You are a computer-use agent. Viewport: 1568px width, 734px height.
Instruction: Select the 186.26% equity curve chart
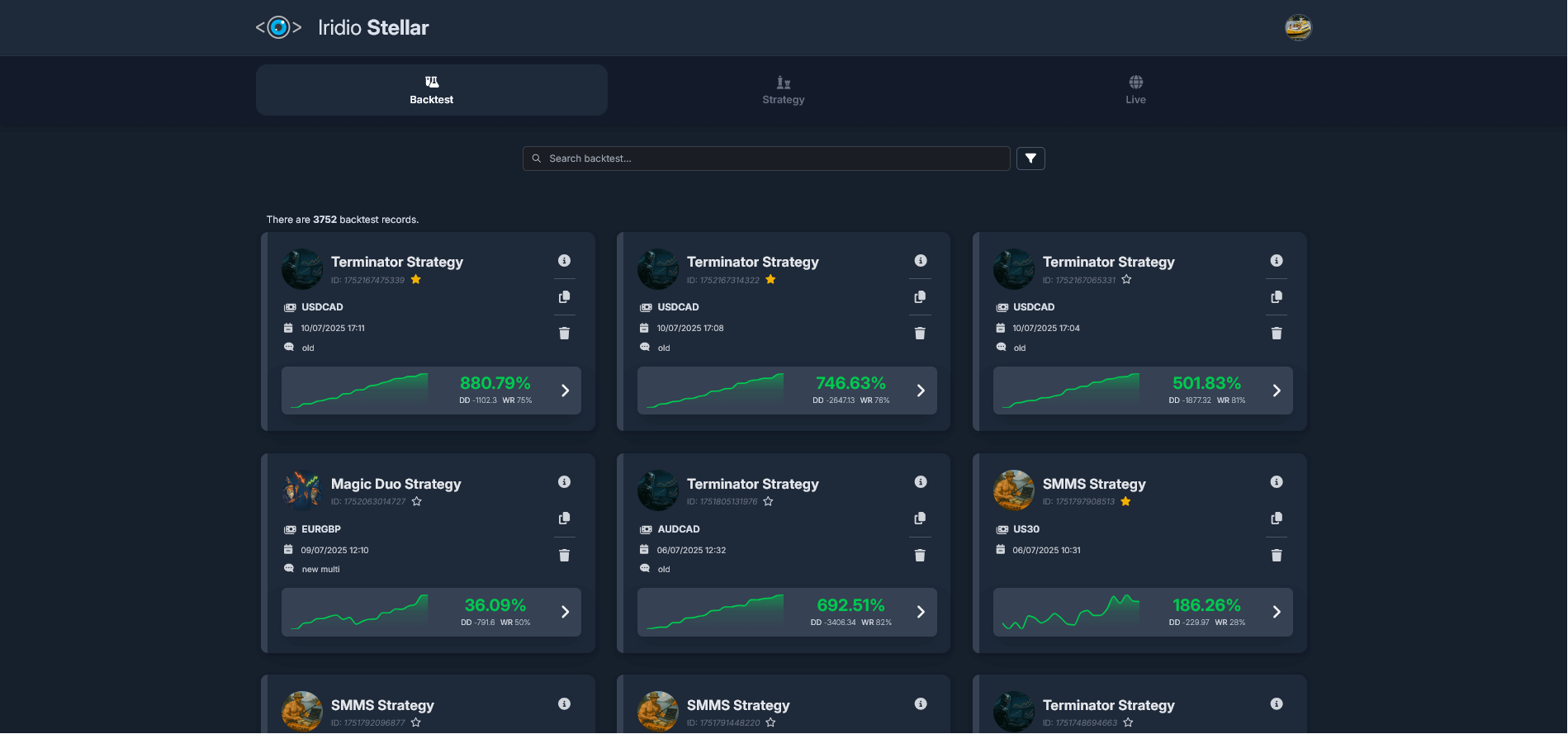click(1071, 612)
